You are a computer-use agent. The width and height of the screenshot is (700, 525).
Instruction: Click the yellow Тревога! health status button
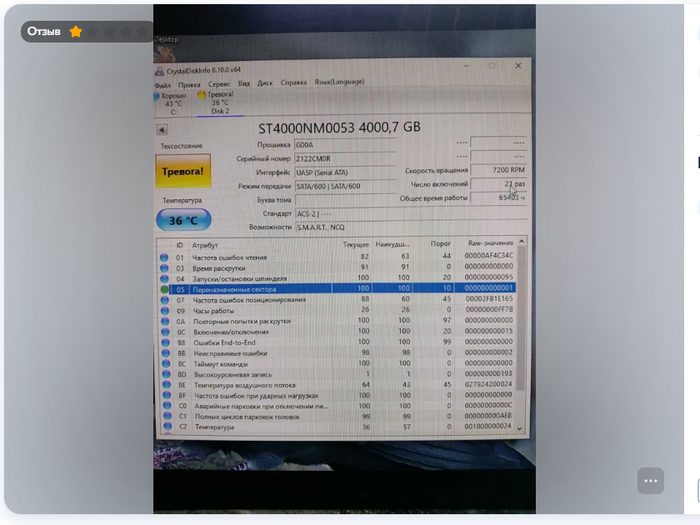[183, 171]
